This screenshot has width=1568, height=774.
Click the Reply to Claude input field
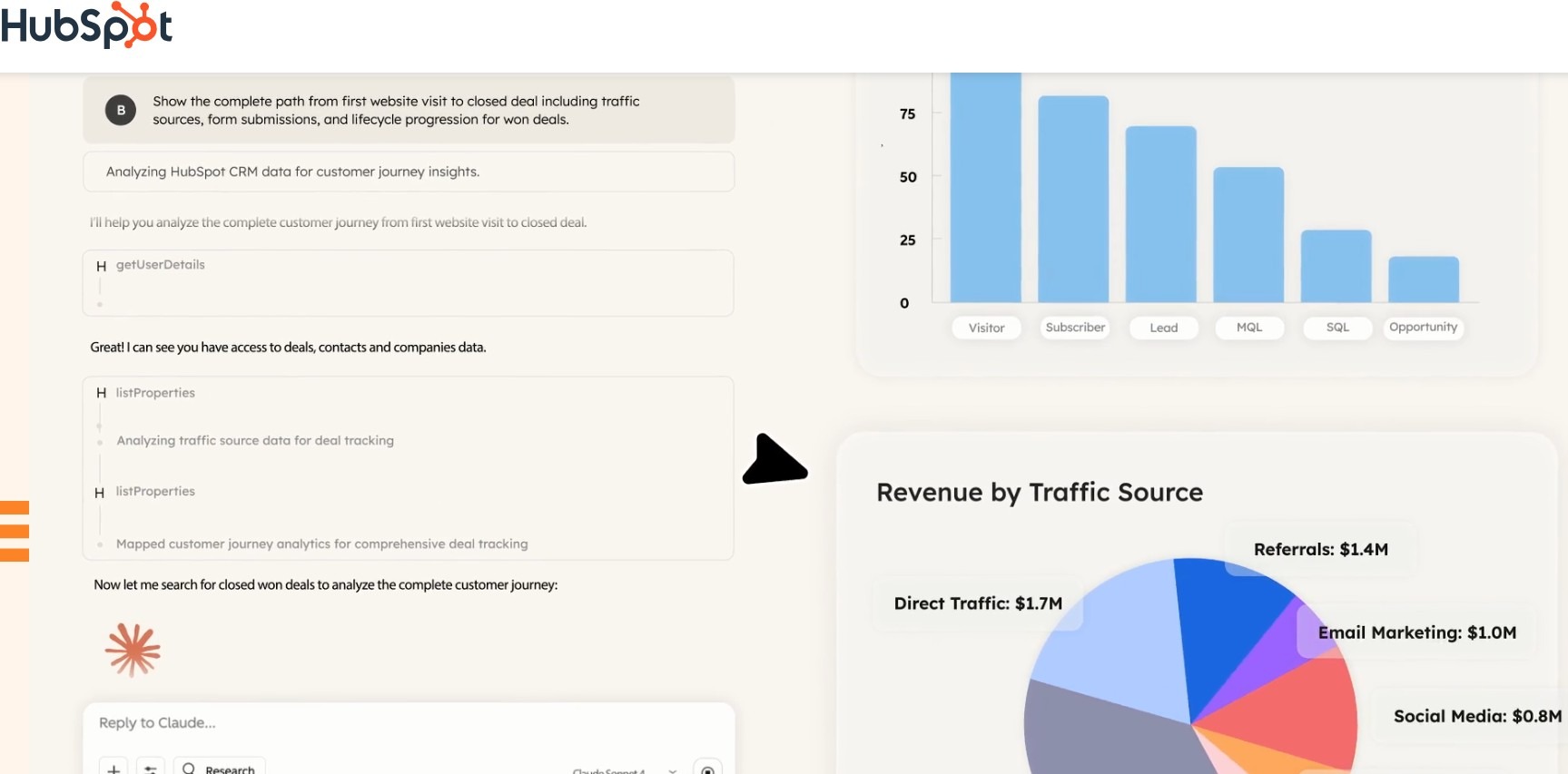408,723
